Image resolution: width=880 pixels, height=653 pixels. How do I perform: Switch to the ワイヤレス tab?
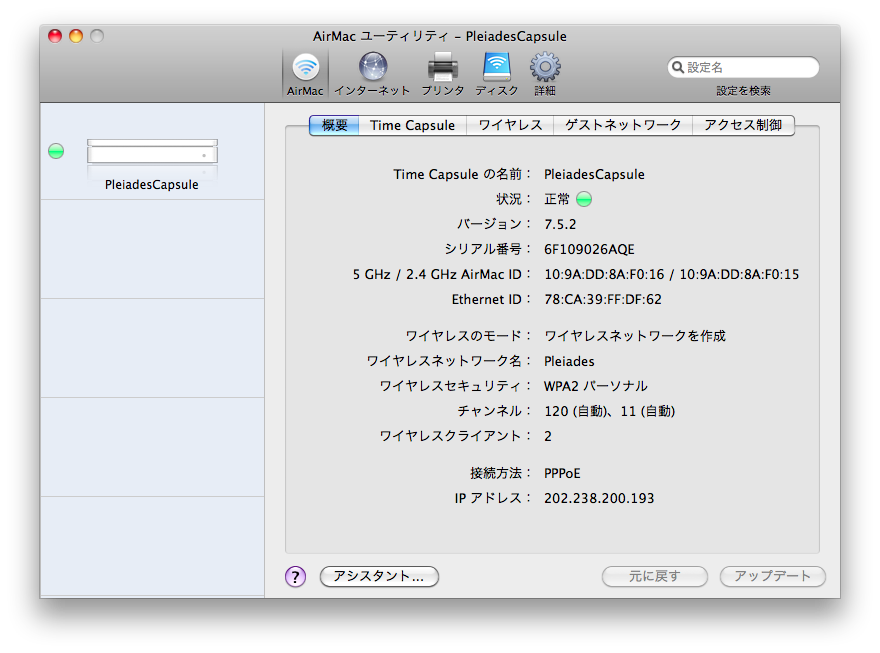click(x=510, y=125)
